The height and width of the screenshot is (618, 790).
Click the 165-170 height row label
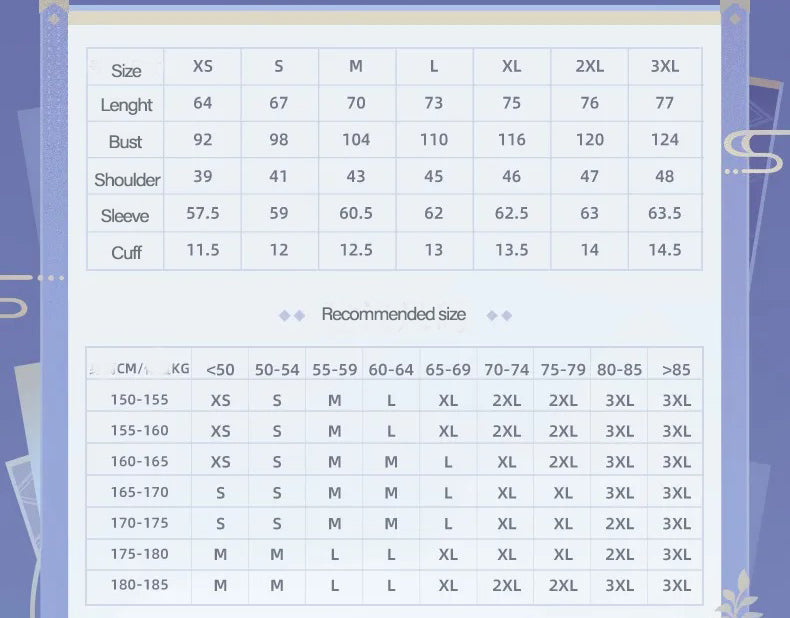tap(140, 492)
